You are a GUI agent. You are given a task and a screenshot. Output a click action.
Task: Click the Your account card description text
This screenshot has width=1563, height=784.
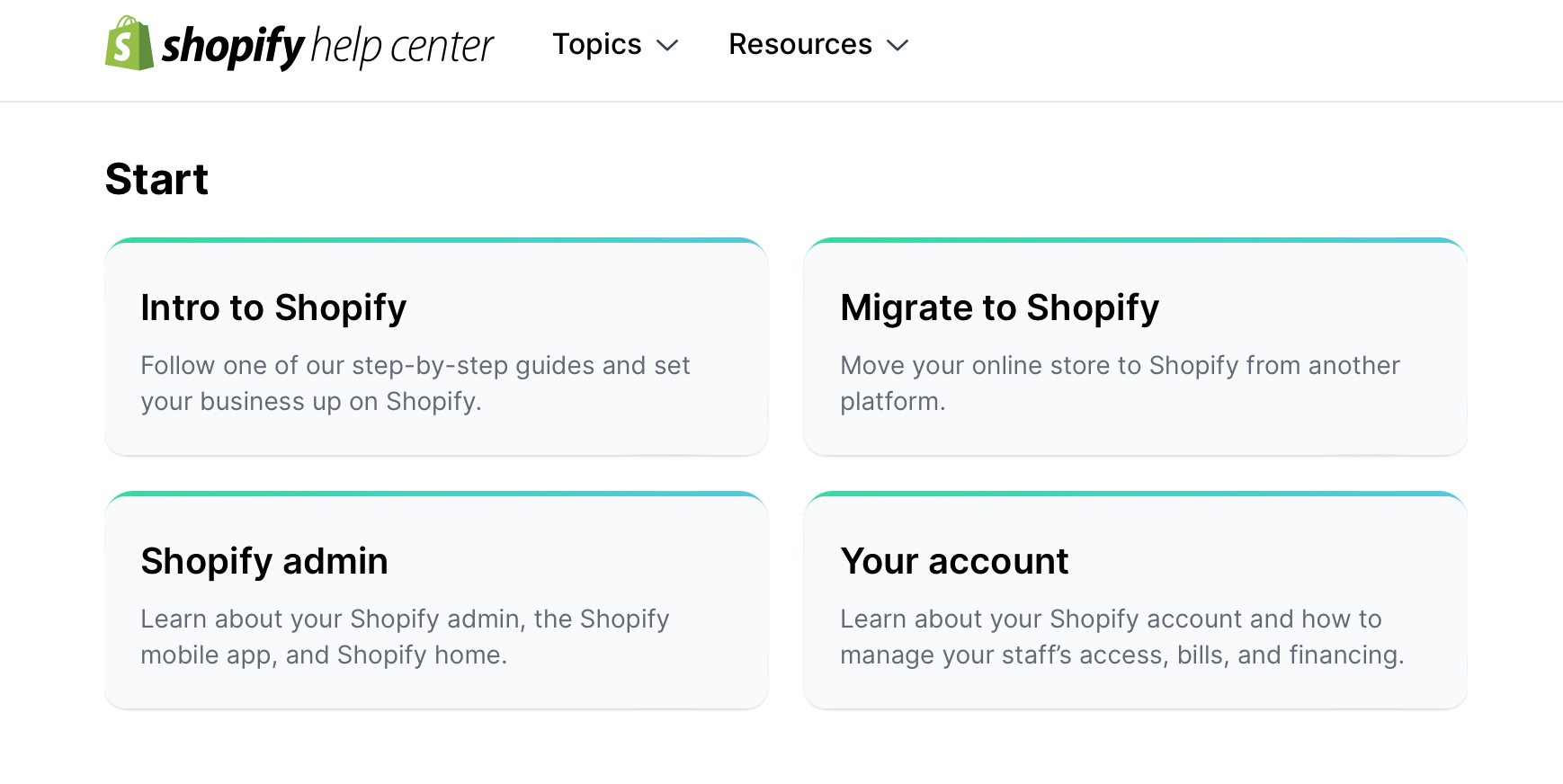1121,637
